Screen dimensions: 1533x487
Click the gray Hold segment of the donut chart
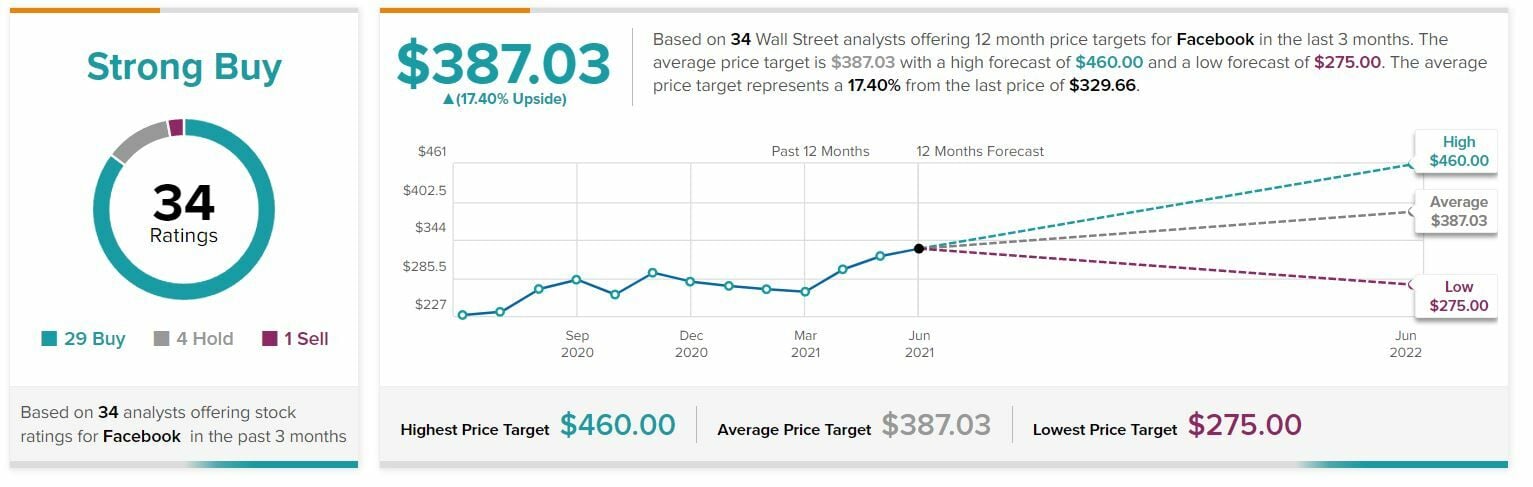pos(139,140)
